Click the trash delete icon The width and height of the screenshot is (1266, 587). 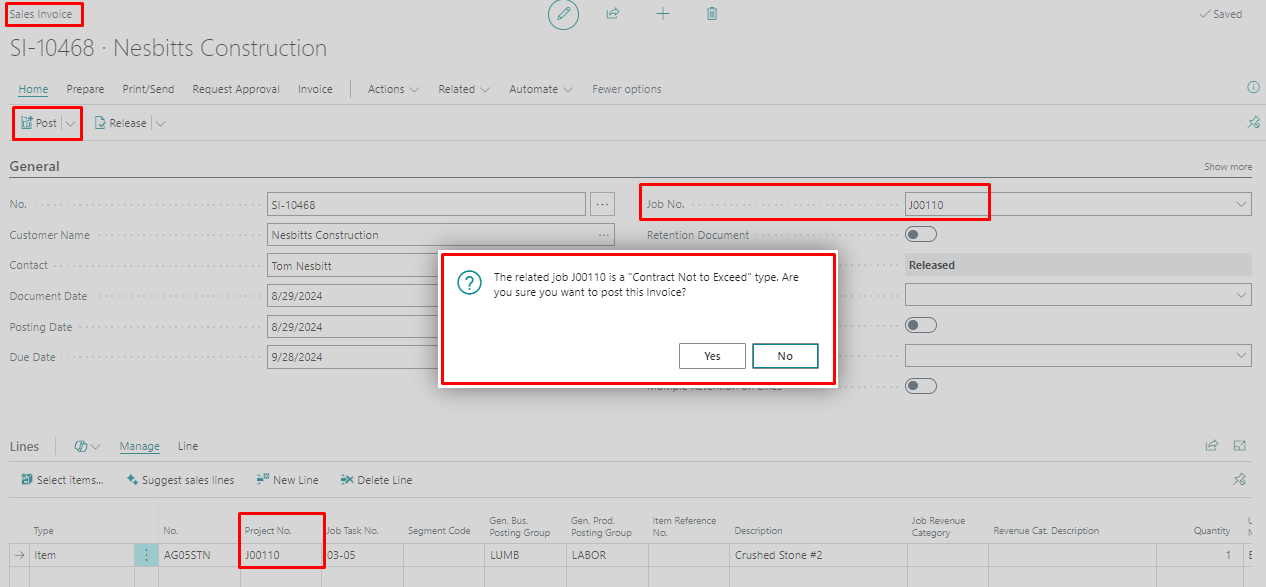[x=712, y=14]
